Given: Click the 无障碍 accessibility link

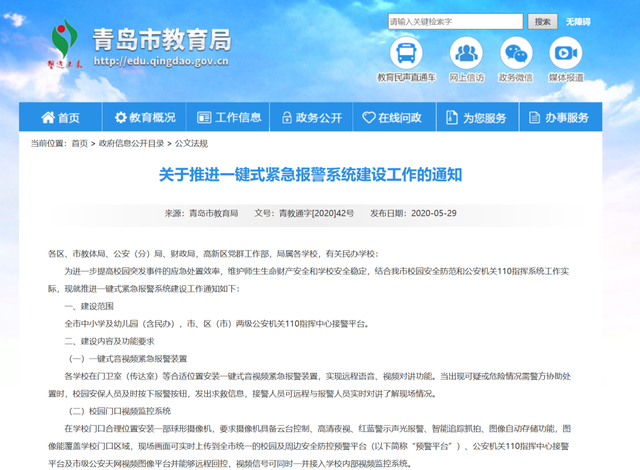Looking at the screenshot, I should (x=578, y=21).
